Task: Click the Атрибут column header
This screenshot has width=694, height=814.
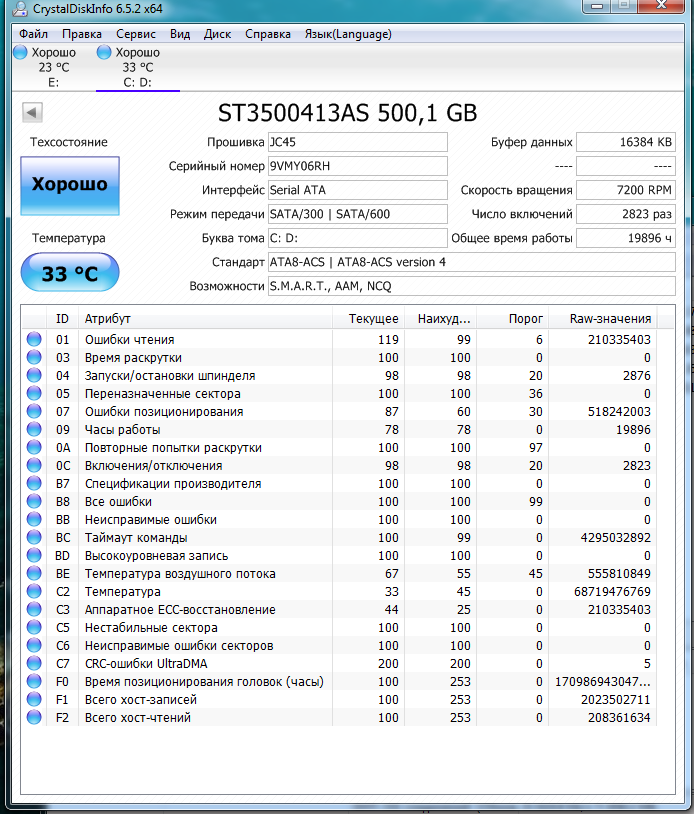Action: pyautogui.click(x=205, y=319)
